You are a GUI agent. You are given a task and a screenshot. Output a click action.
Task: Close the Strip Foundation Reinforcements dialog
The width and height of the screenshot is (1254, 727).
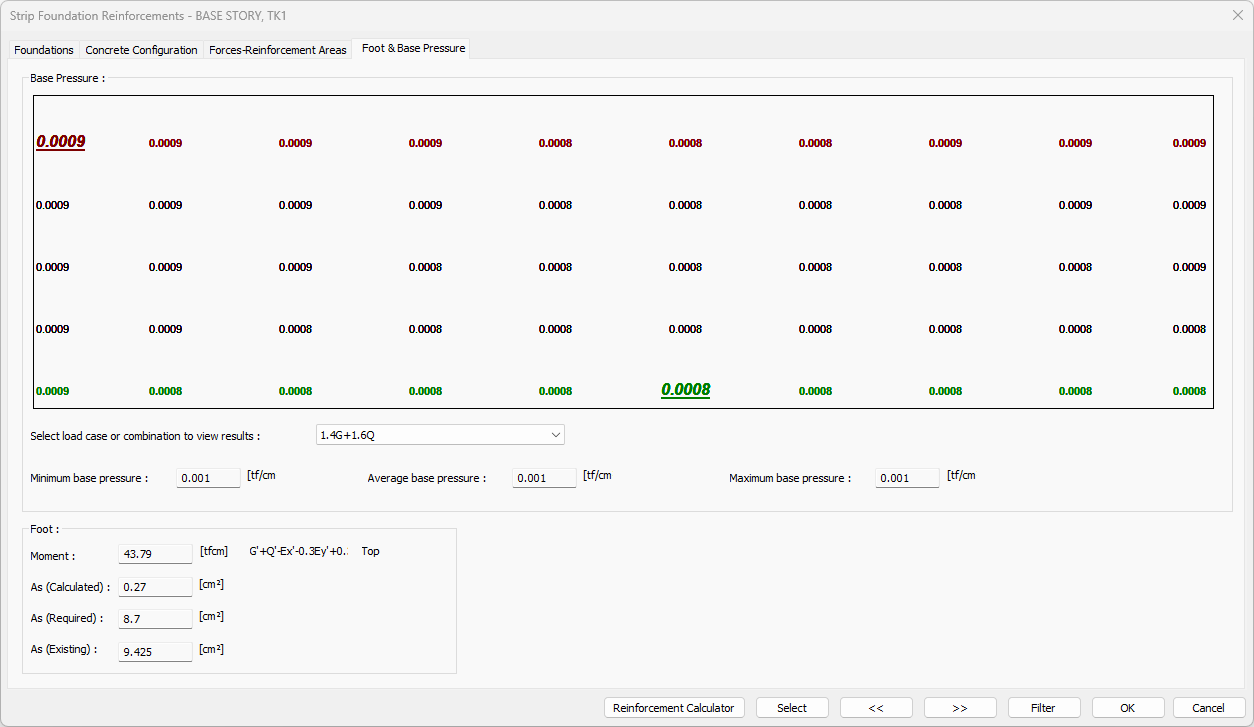1237,16
